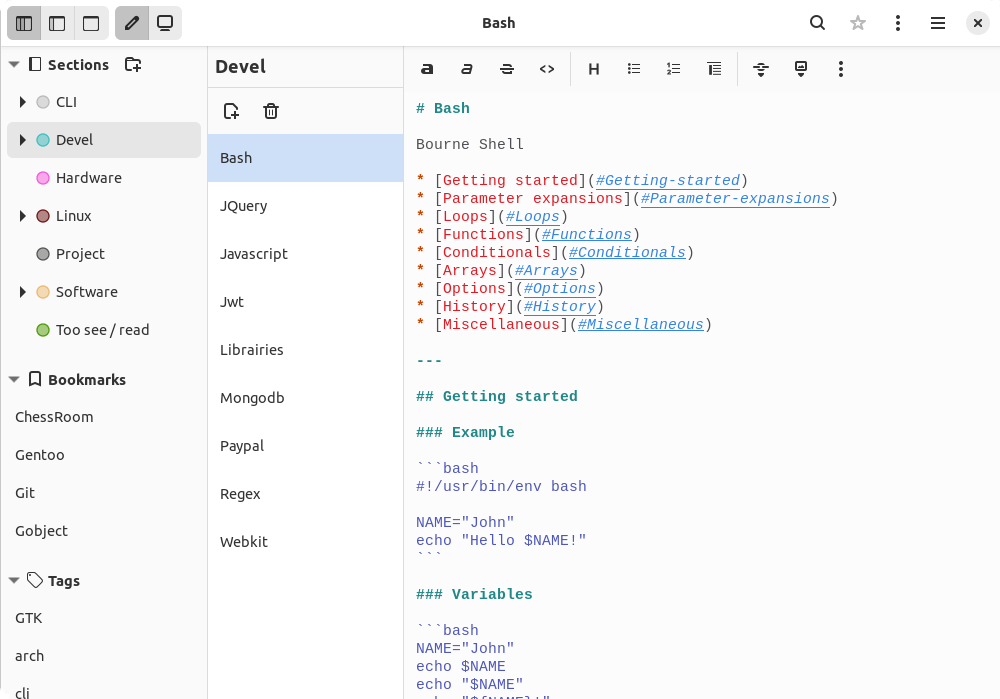Collapse the Bookmarks group
The width and height of the screenshot is (1000, 699).
[x=14, y=379]
